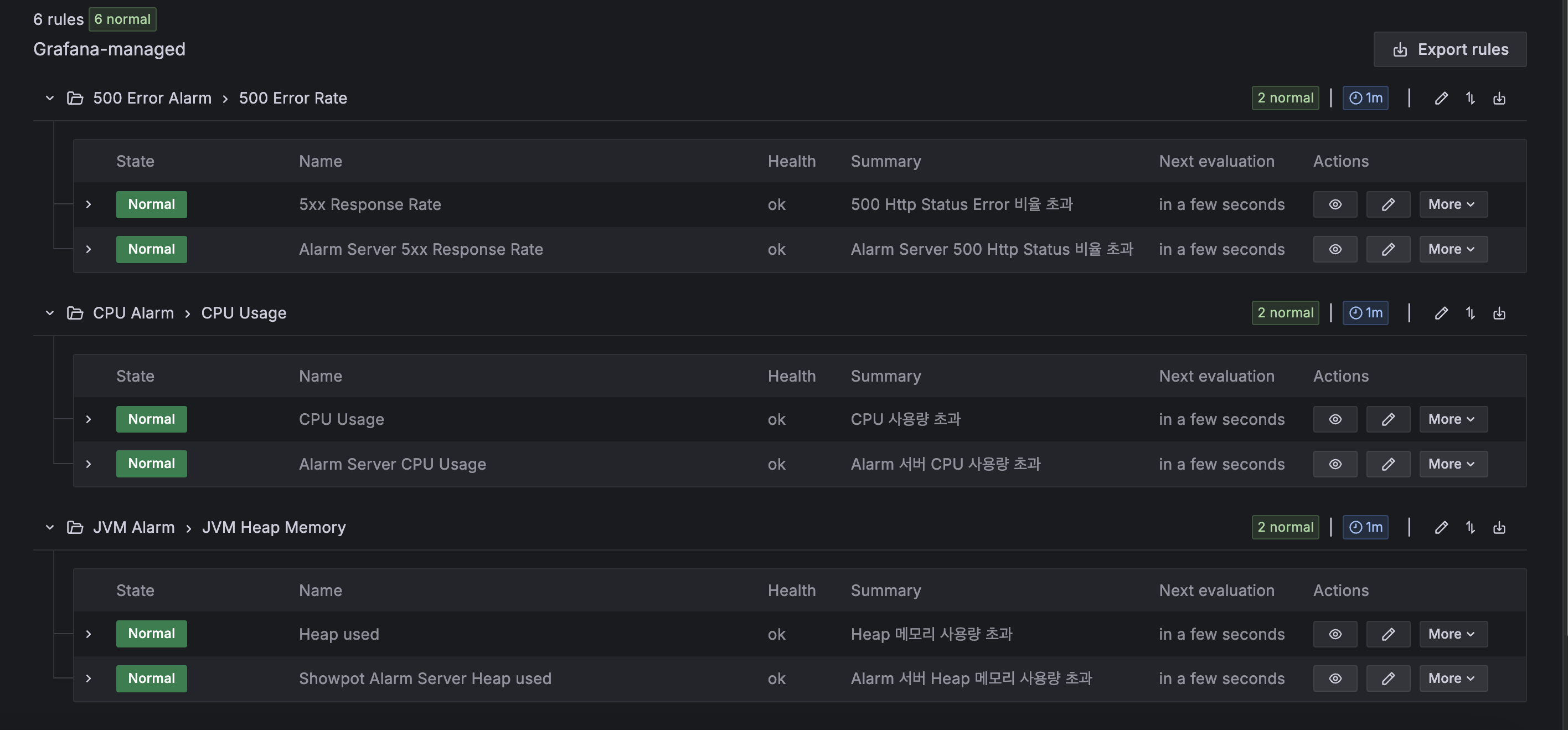Open More menu for Alarm Server 5xx Response Rate
The image size is (1568, 730).
1453,249
